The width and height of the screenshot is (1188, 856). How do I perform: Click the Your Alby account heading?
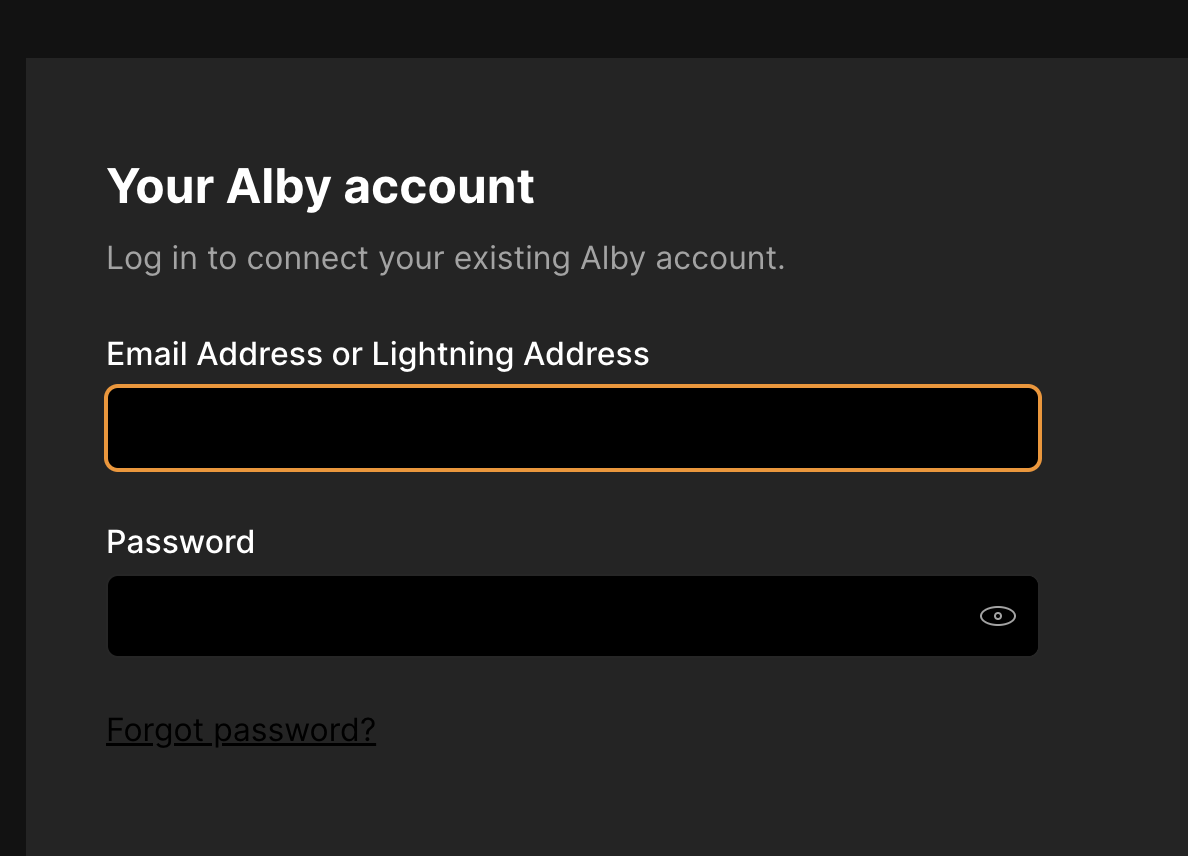319,186
